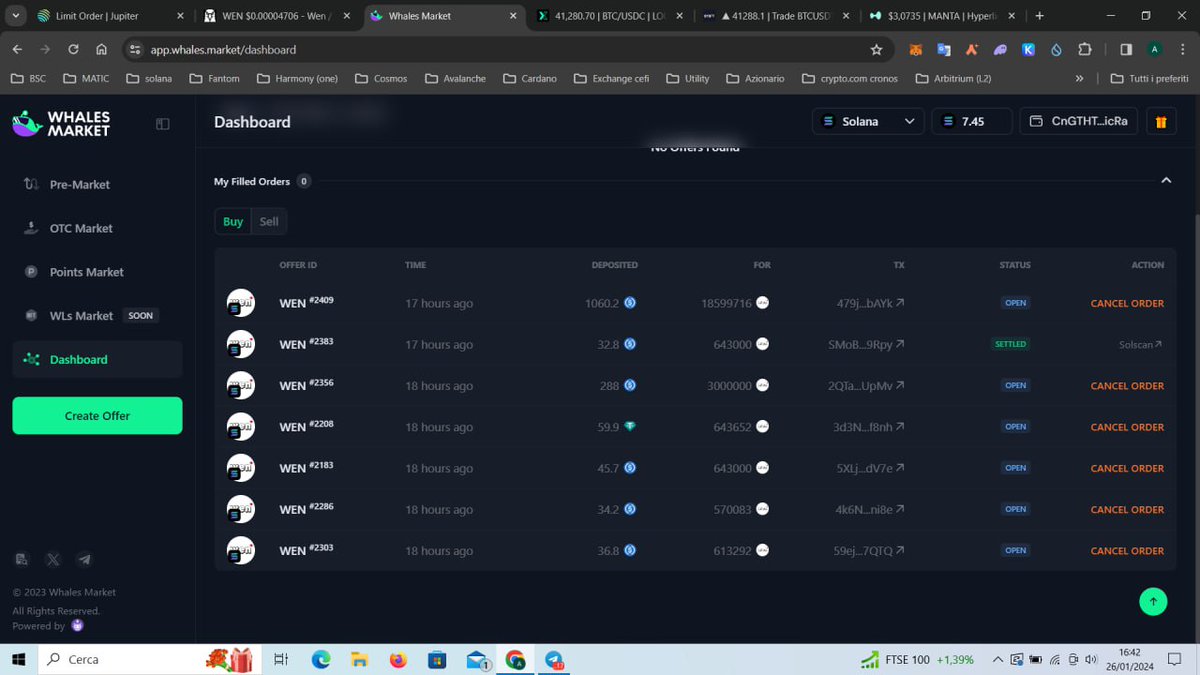
Task: Open the X (Twitter) social link
Action: tap(53, 560)
